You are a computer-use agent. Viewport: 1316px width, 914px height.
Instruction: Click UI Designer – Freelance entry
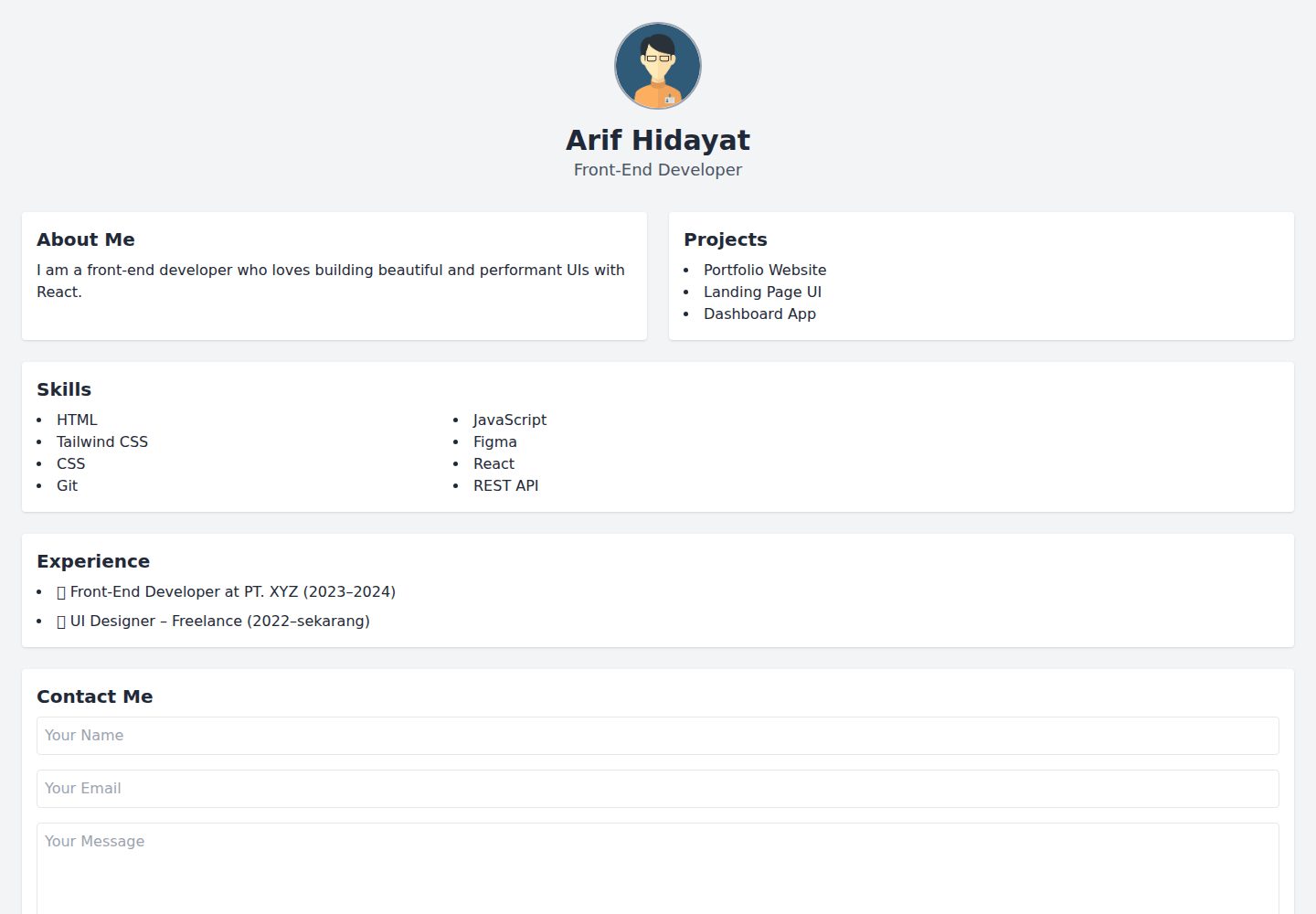213,621
